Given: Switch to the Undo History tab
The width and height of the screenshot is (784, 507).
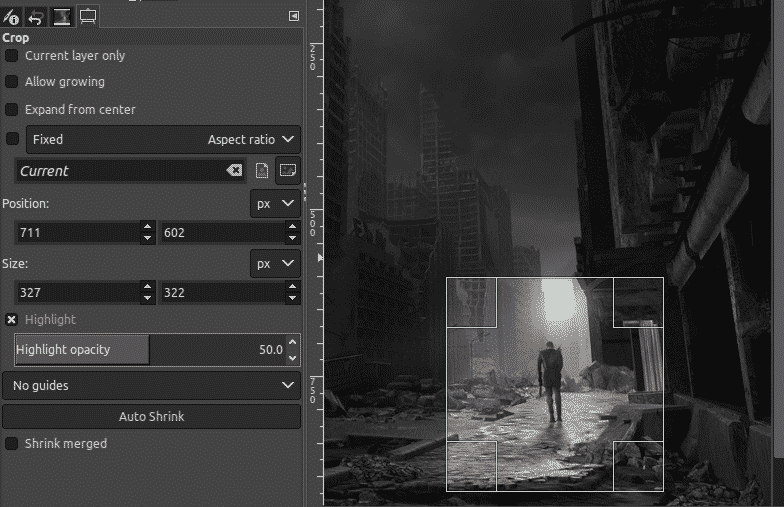Looking at the screenshot, I should pyautogui.click(x=37, y=16).
